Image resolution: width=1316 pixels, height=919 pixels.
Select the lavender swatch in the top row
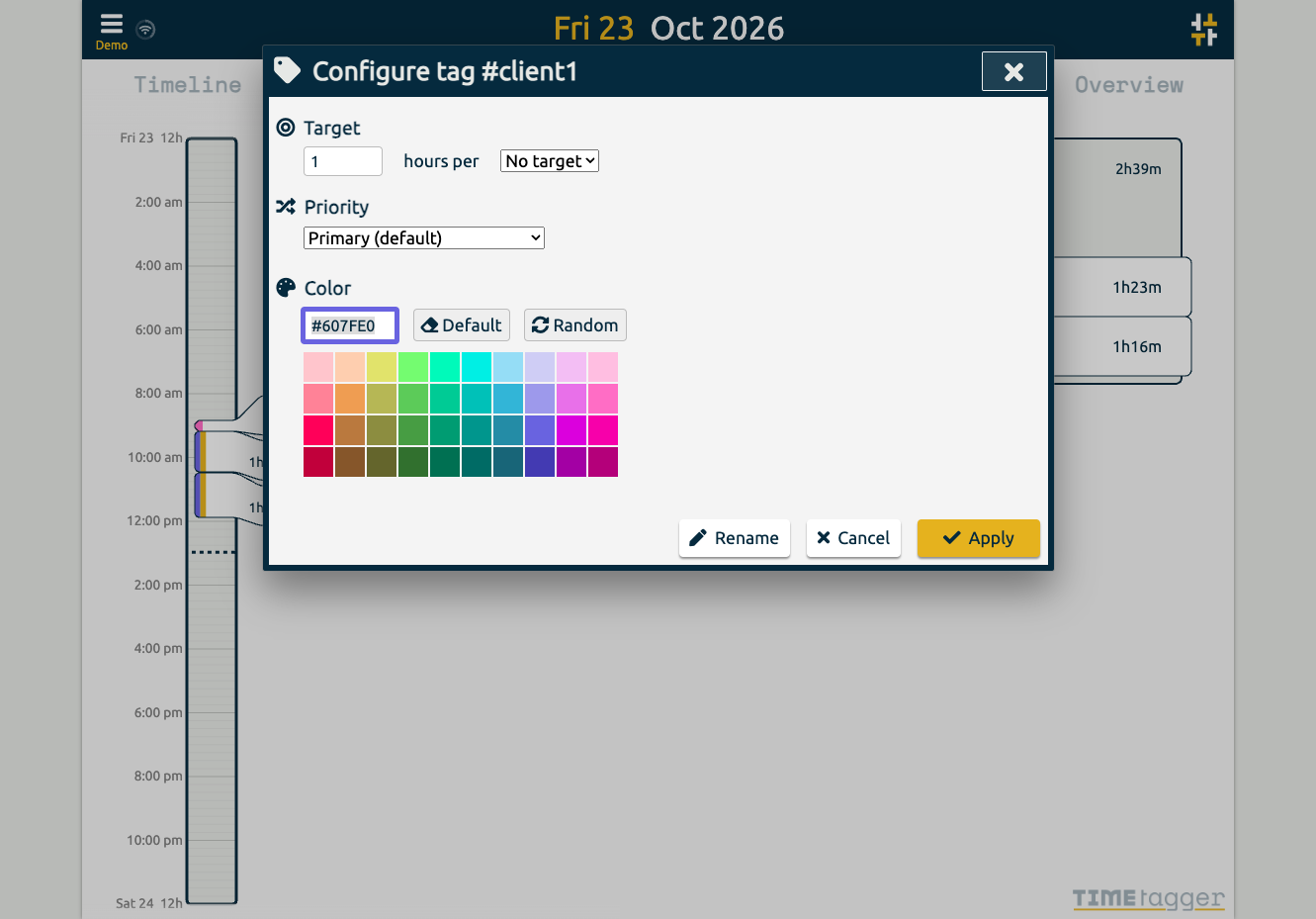[x=540, y=367]
